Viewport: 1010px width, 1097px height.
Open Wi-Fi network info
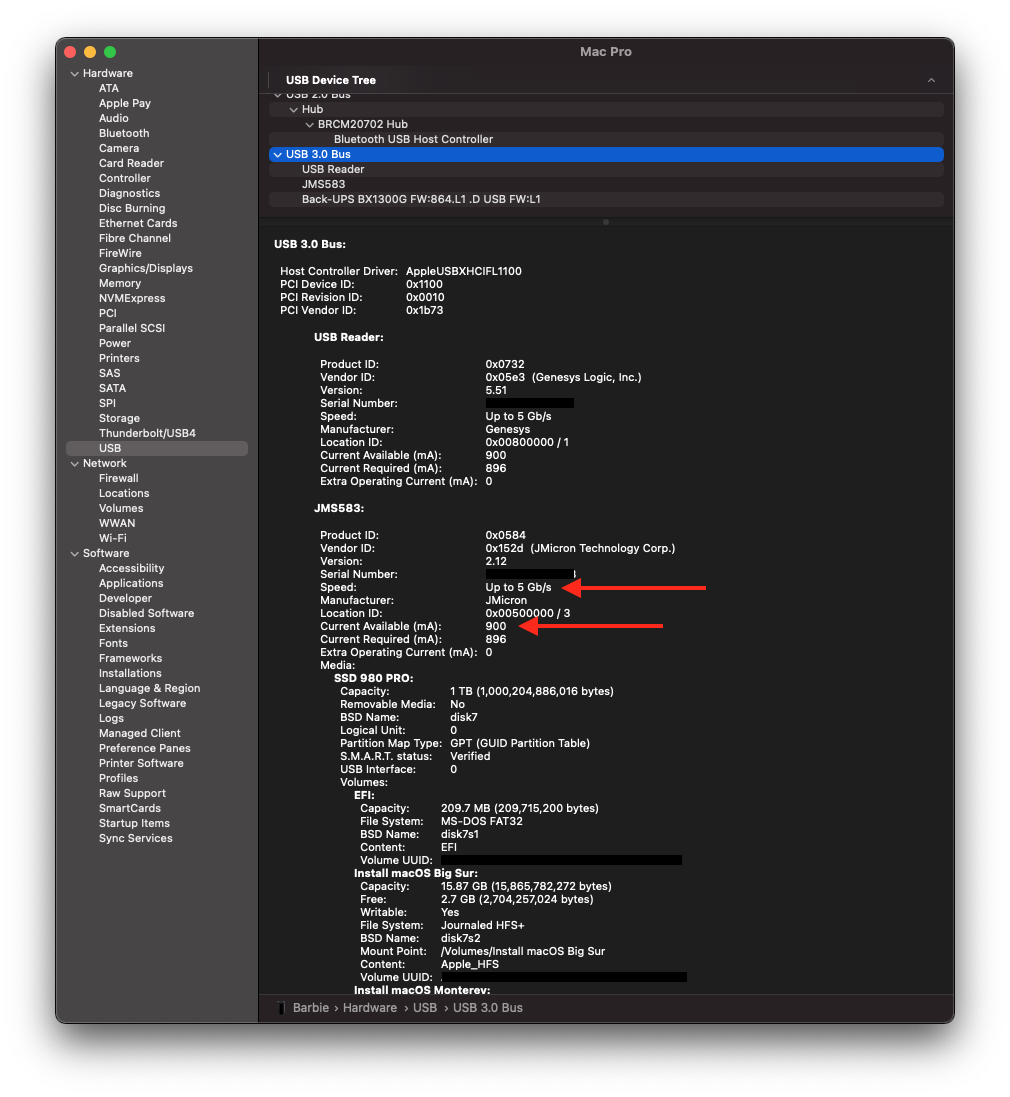[x=113, y=539]
